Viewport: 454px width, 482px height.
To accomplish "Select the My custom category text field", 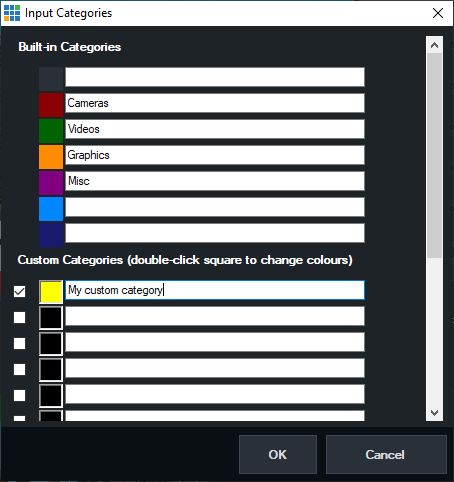I will coord(215,290).
